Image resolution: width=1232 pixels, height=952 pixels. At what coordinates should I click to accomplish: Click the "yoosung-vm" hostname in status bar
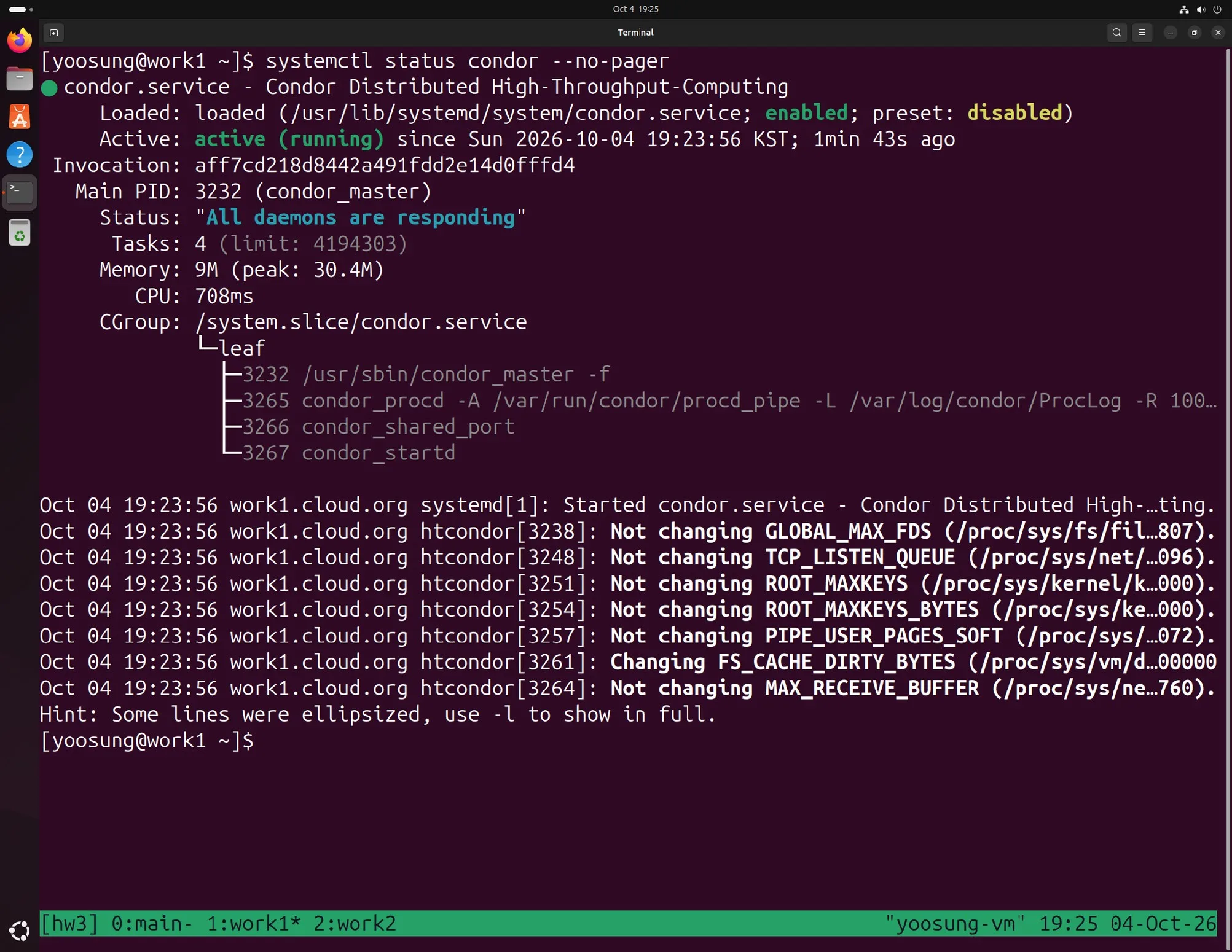point(955,923)
